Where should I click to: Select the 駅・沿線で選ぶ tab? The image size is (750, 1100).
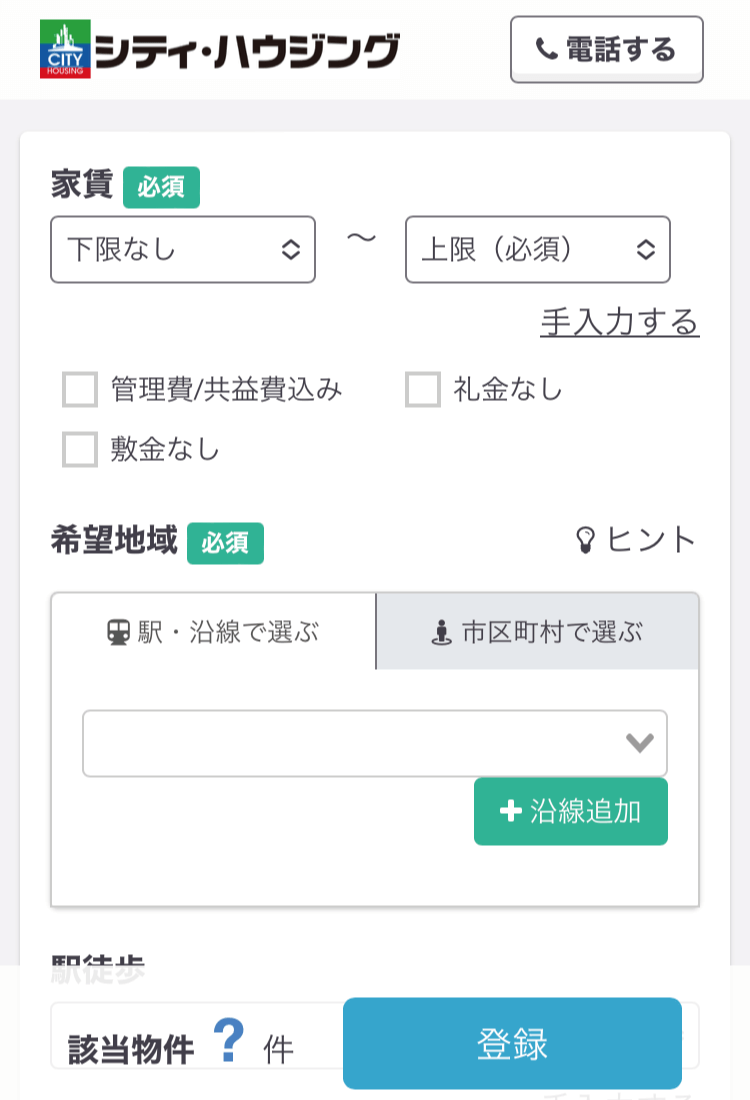click(x=213, y=631)
